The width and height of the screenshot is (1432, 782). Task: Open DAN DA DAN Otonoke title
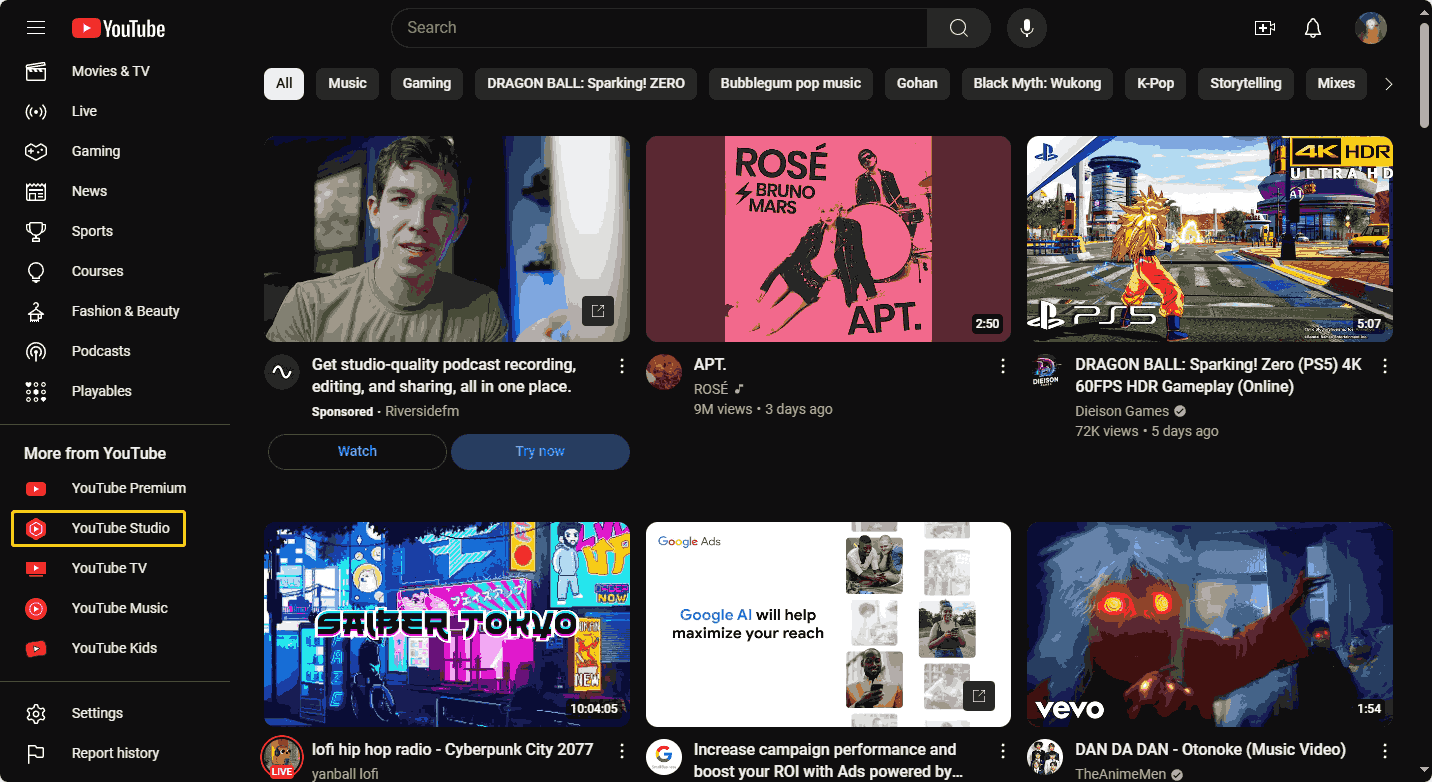(1210, 750)
